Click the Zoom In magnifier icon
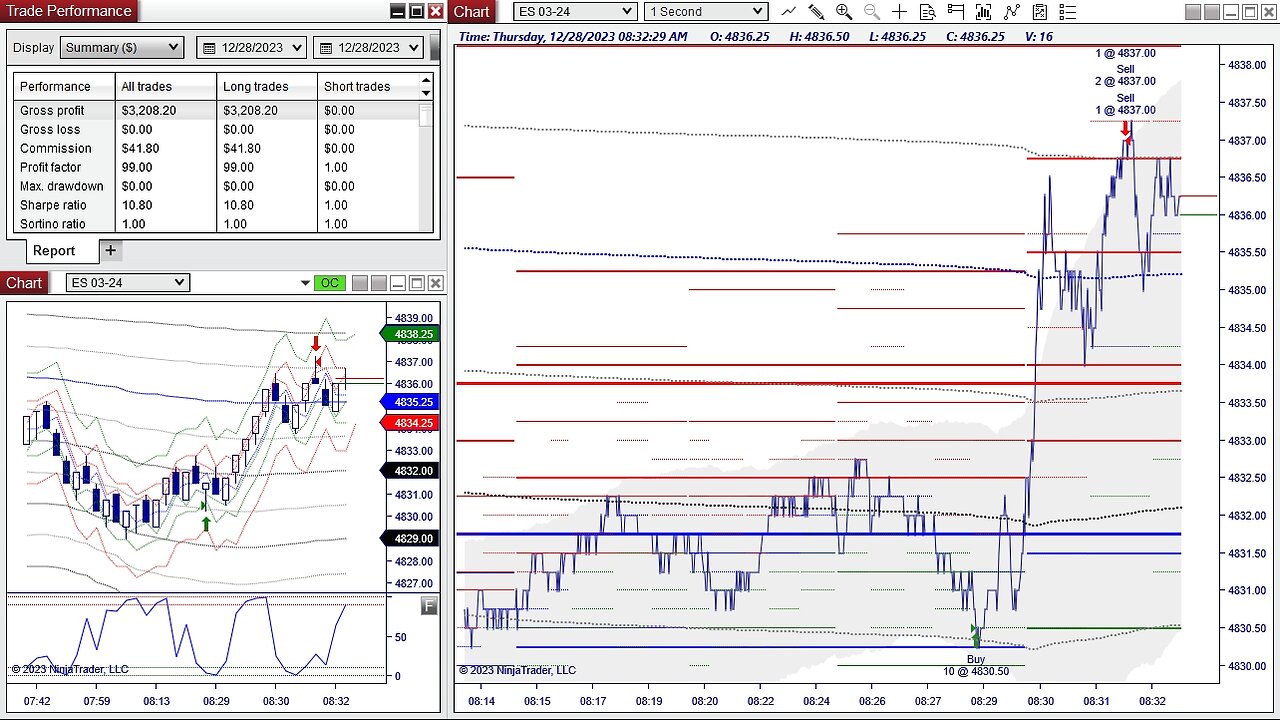Image resolution: width=1280 pixels, height=720 pixels. click(844, 12)
